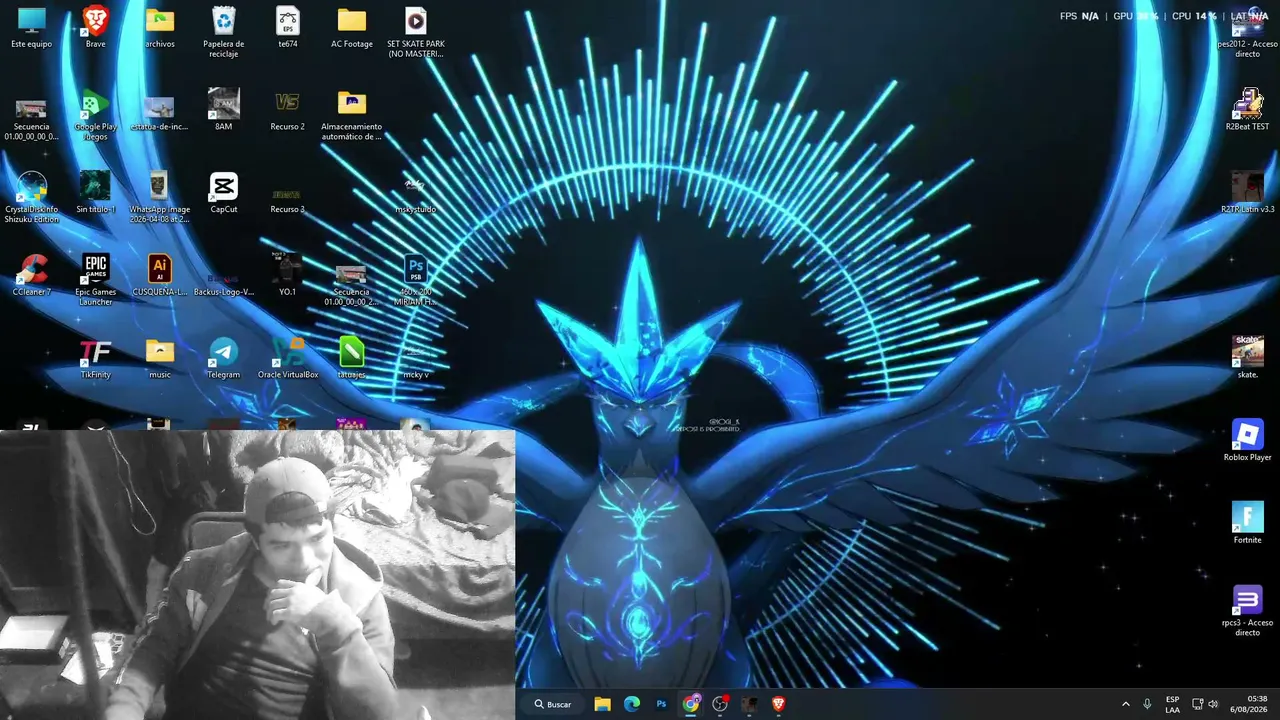Switch to Photoshop on the taskbar
Screen dimensions: 1280x720
point(661,704)
